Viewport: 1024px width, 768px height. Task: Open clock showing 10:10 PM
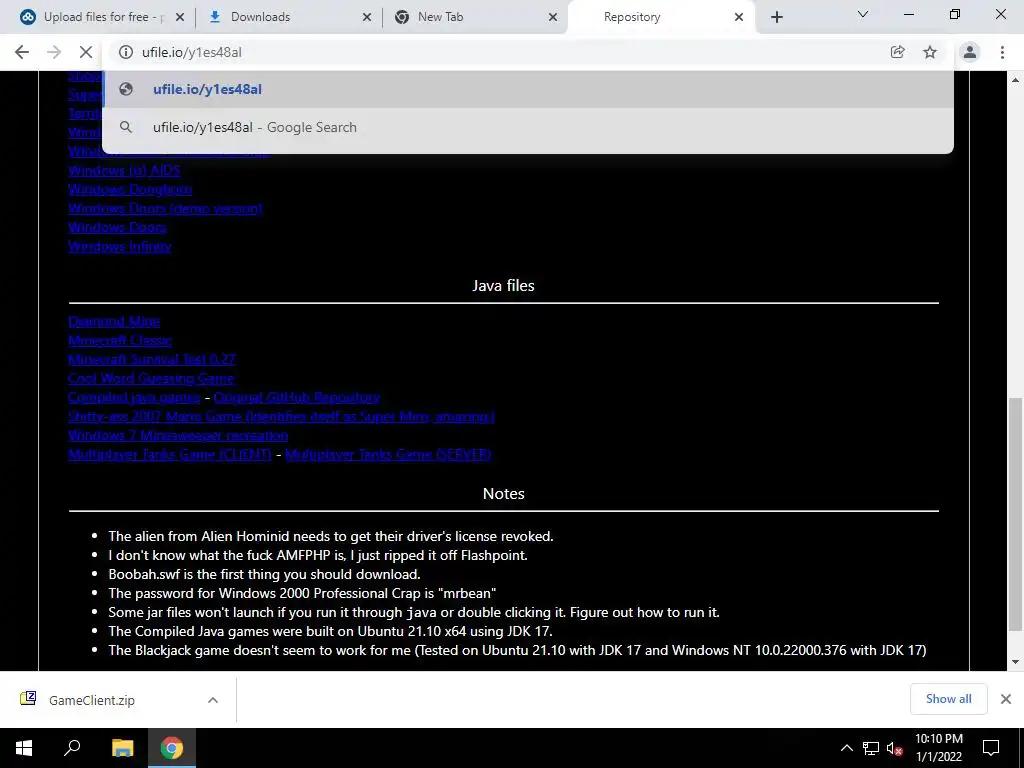(x=938, y=748)
